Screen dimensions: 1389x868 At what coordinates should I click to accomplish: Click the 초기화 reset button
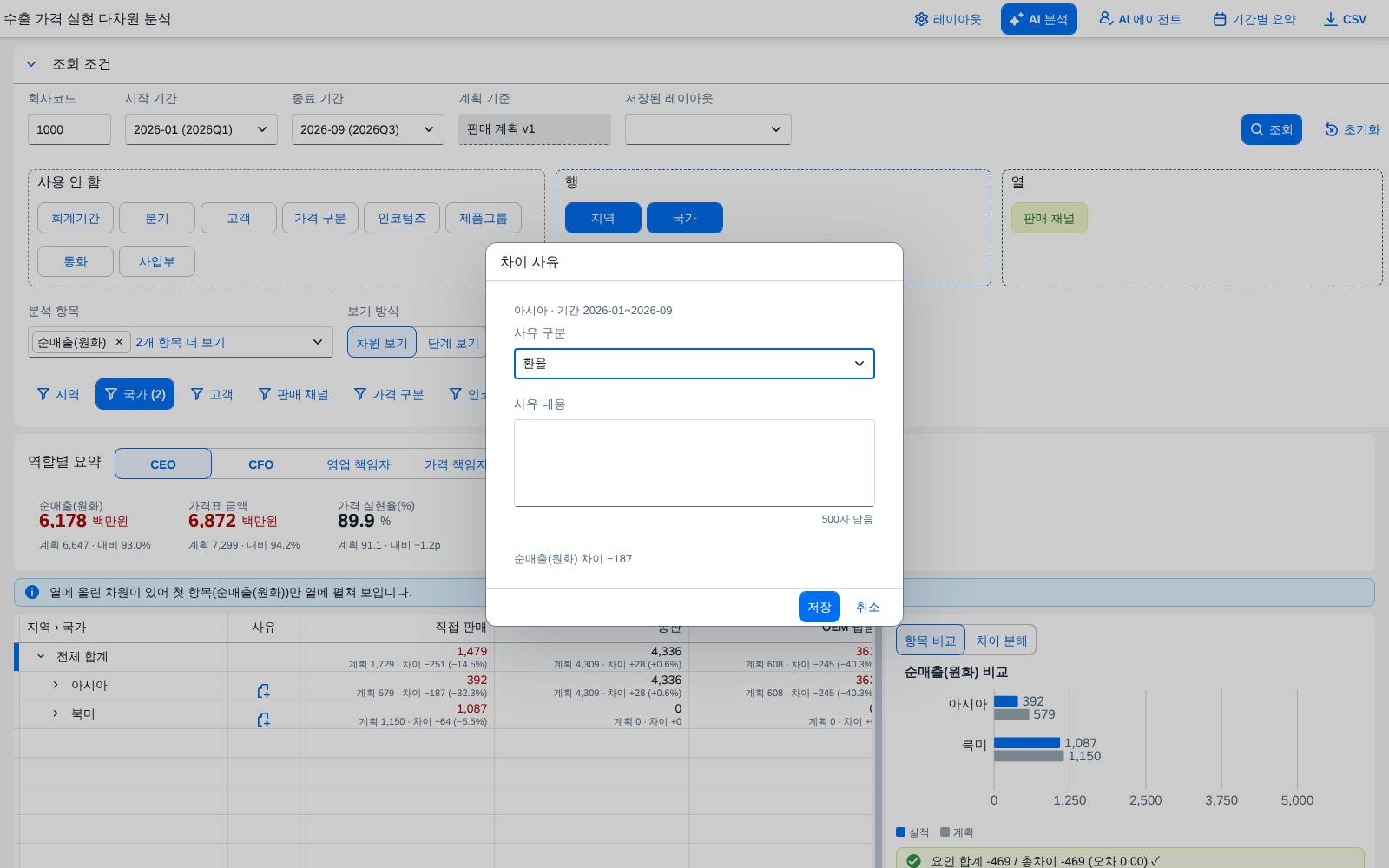(x=1352, y=129)
